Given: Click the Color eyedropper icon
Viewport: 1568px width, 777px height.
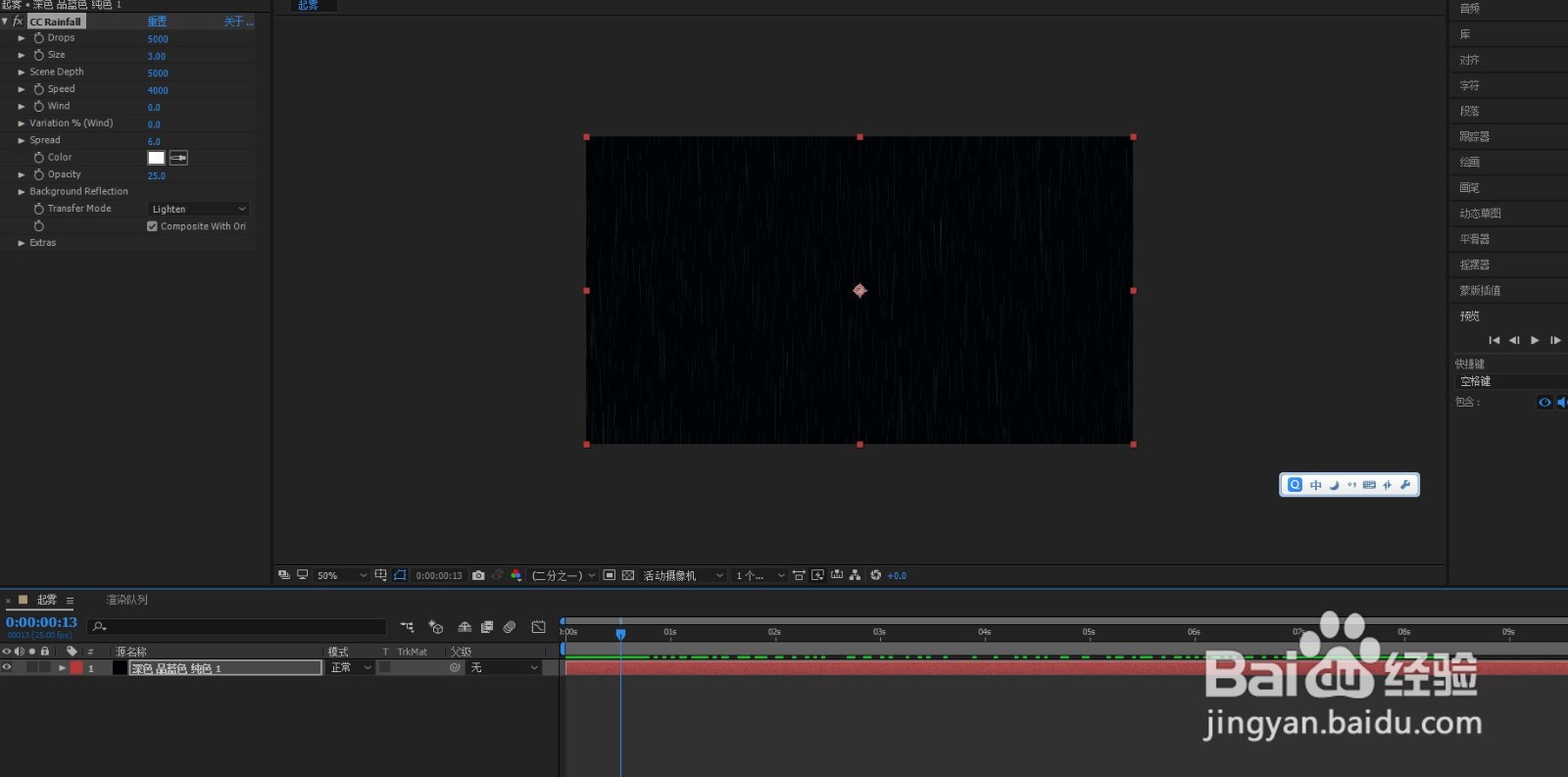Looking at the screenshot, I should [x=178, y=158].
